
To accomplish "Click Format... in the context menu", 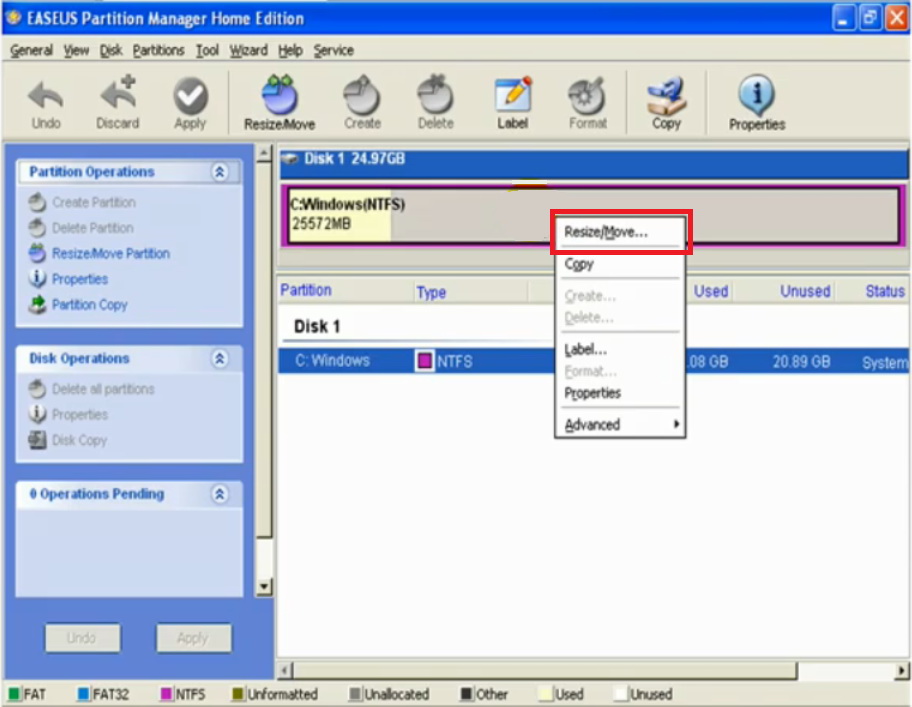I will (620, 371).
